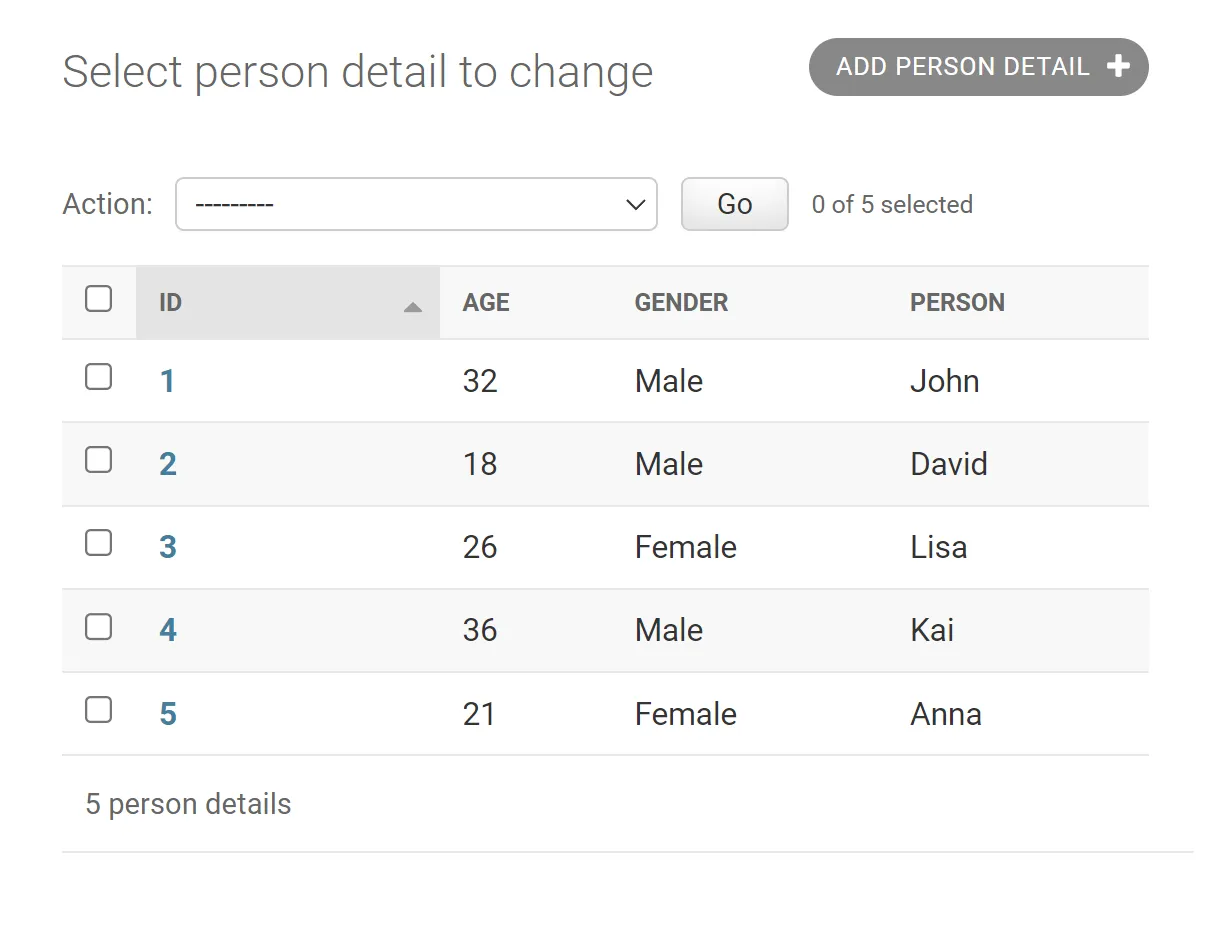Open record ID 5 for Anna
This screenshot has width=1216, height=929.
(x=168, y=714)
